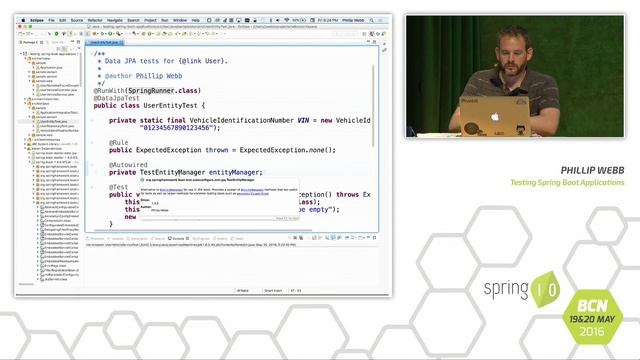Open the Help menu

(196, 20)
